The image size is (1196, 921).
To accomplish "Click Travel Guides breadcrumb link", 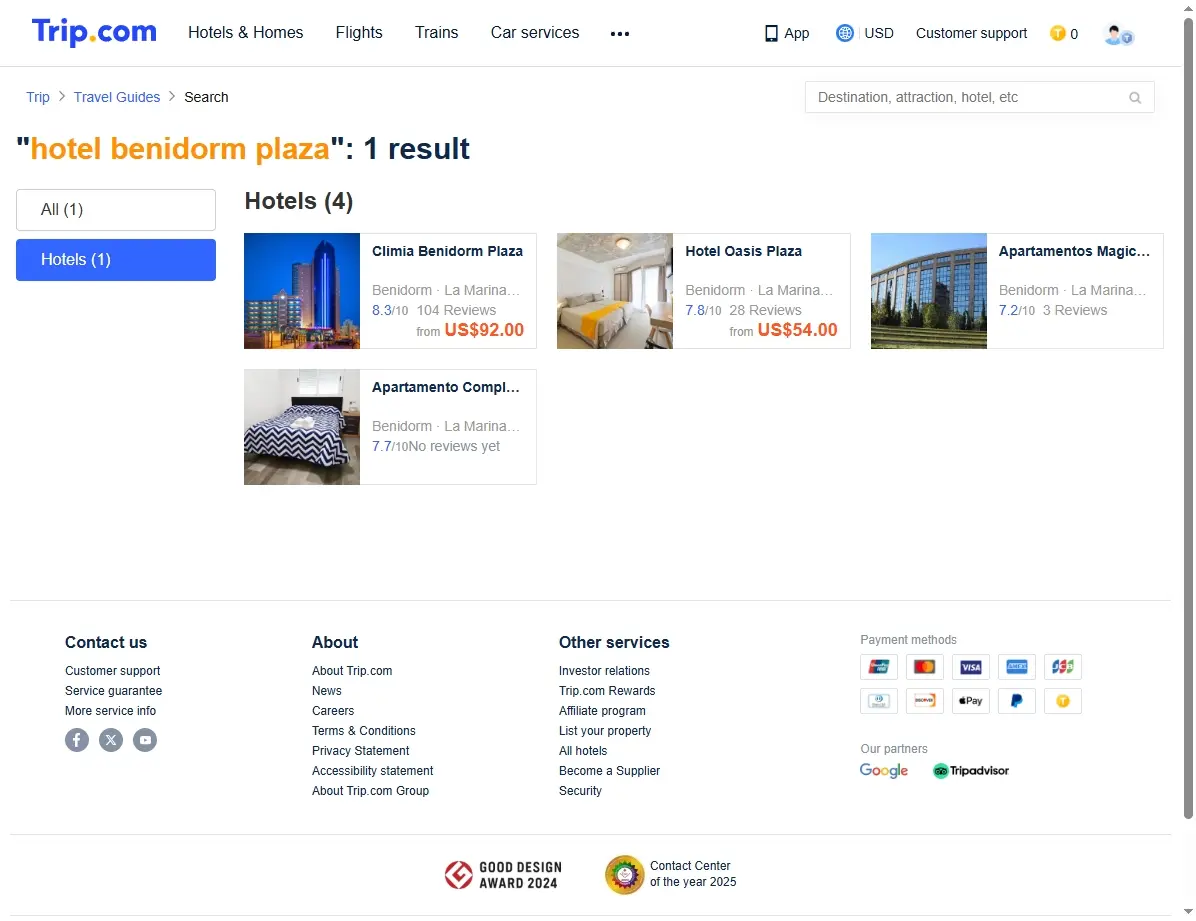I will [117, 97].
